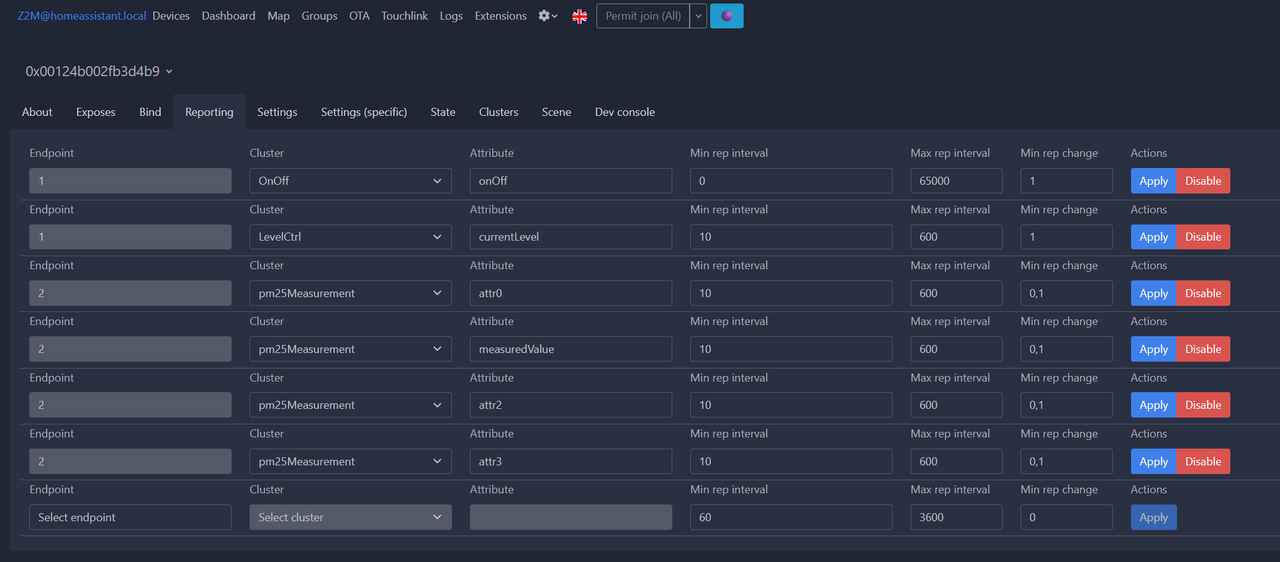Switch to the Bind tab
This screenshot has width=1280, height=562.
[x=150, y=112]
